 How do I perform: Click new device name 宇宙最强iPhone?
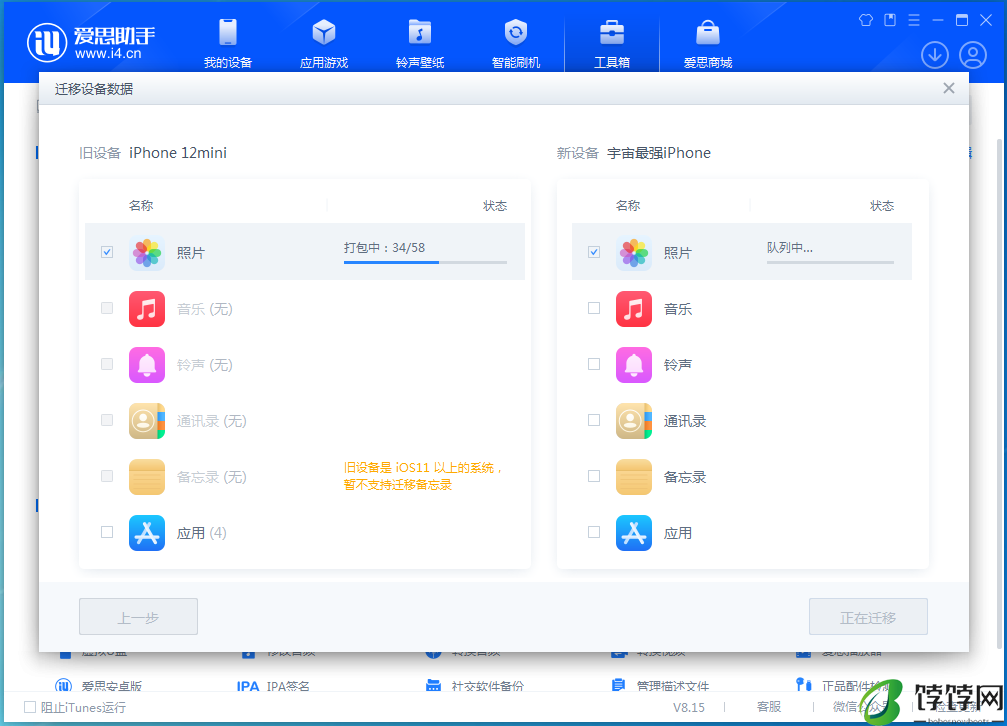point(659,153)
